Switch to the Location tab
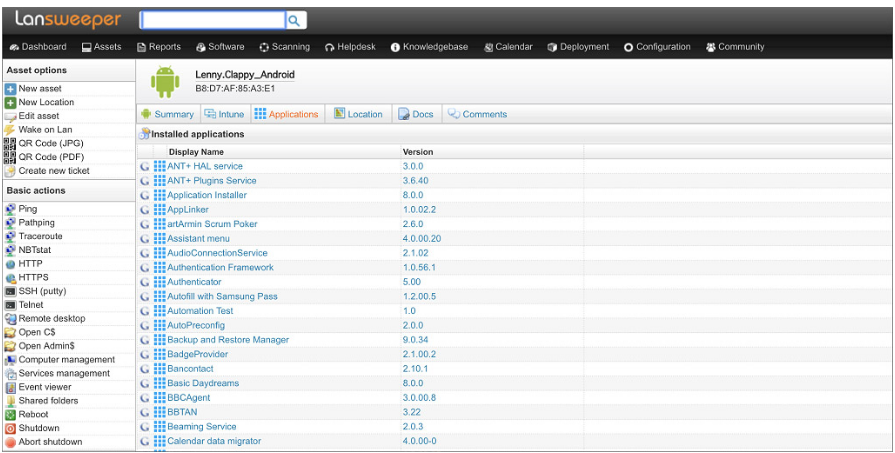The height and width of the screenshot is (453, 895). [358, 114]
